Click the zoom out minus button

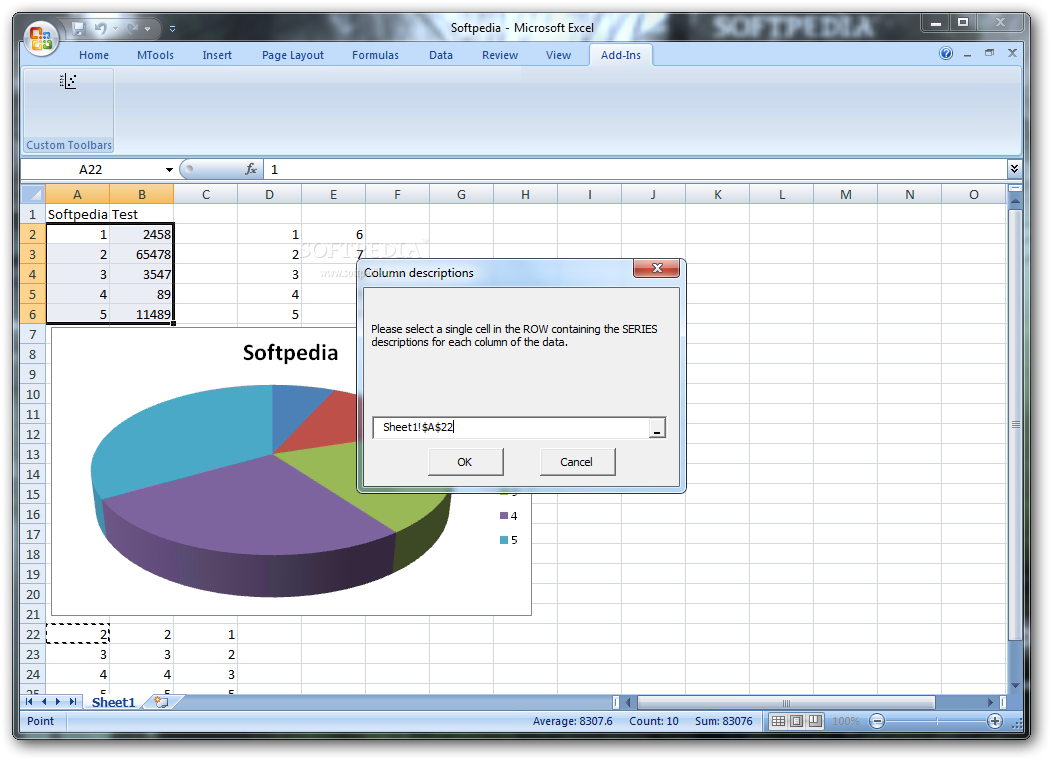(877, 721)
